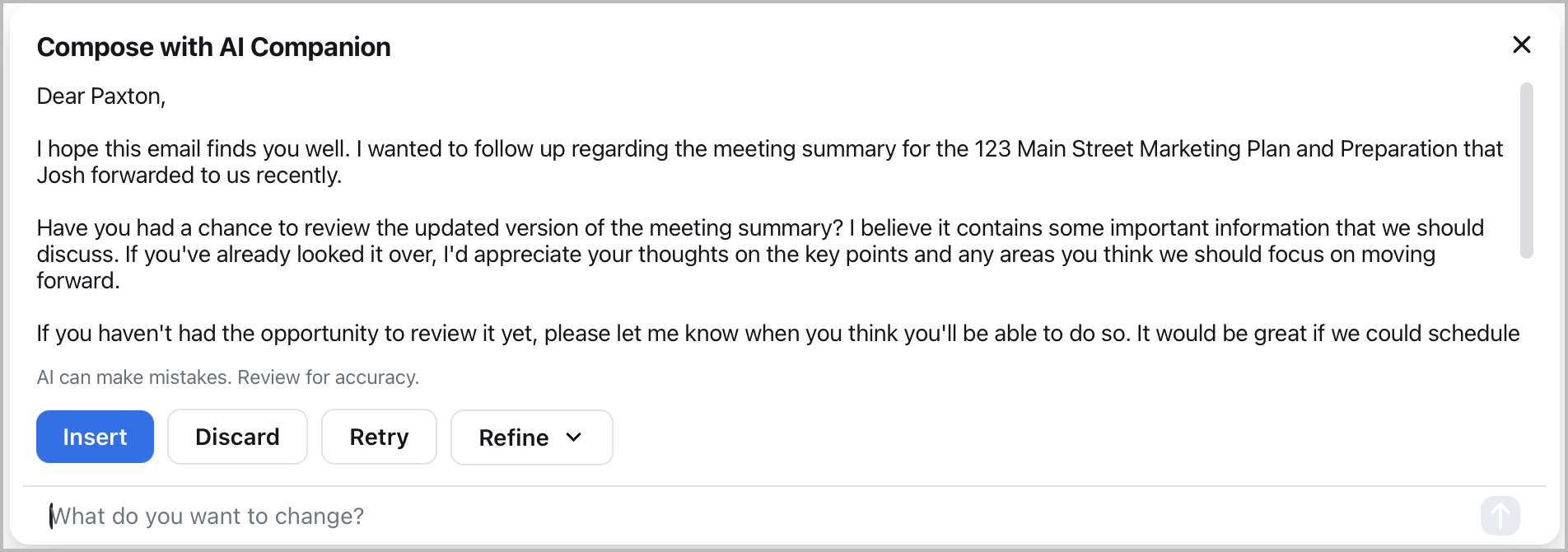Click the send arrow icon

1500,517
